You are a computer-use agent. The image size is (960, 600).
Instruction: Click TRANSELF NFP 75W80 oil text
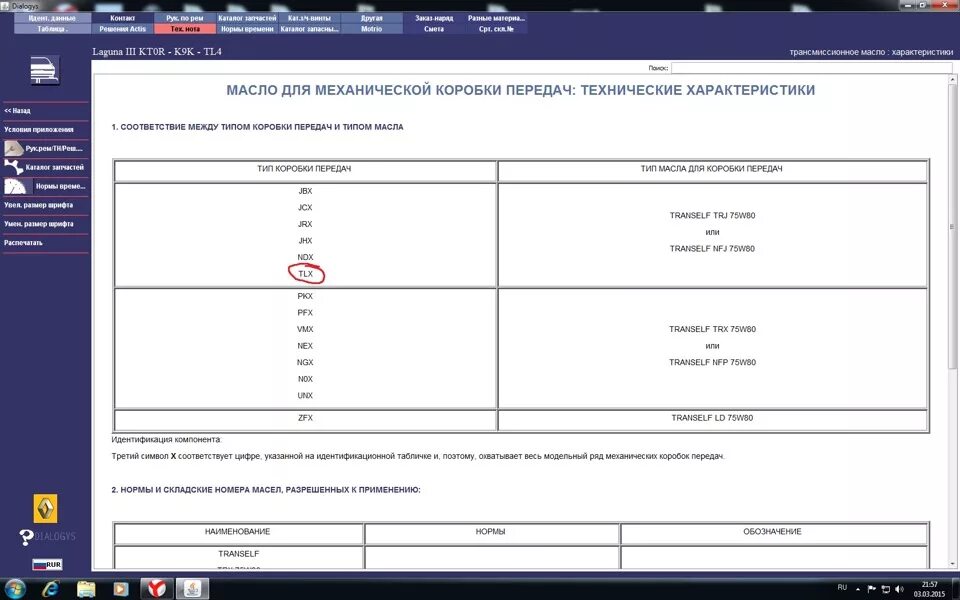tap(712, 362)
